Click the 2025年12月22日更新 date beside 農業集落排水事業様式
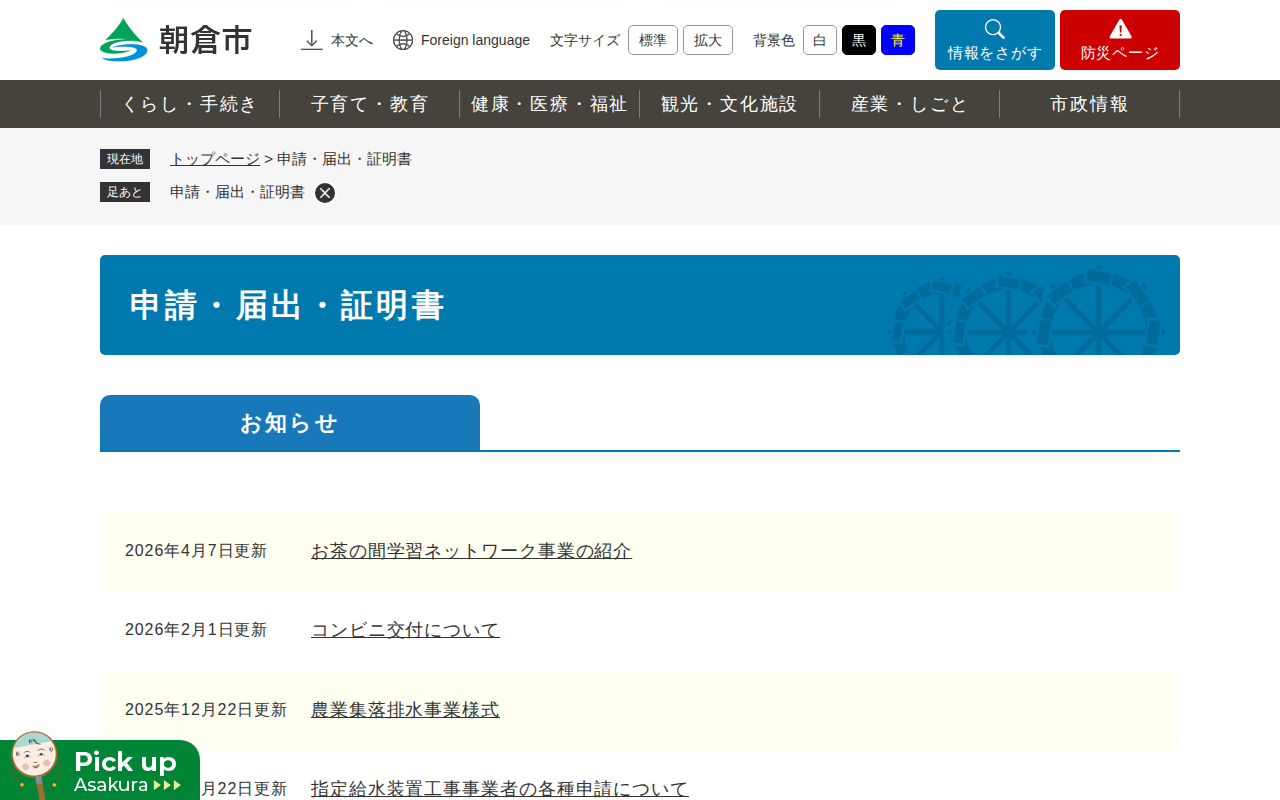This screenshot has height=800, width=1280. click(x=206, y=710)
